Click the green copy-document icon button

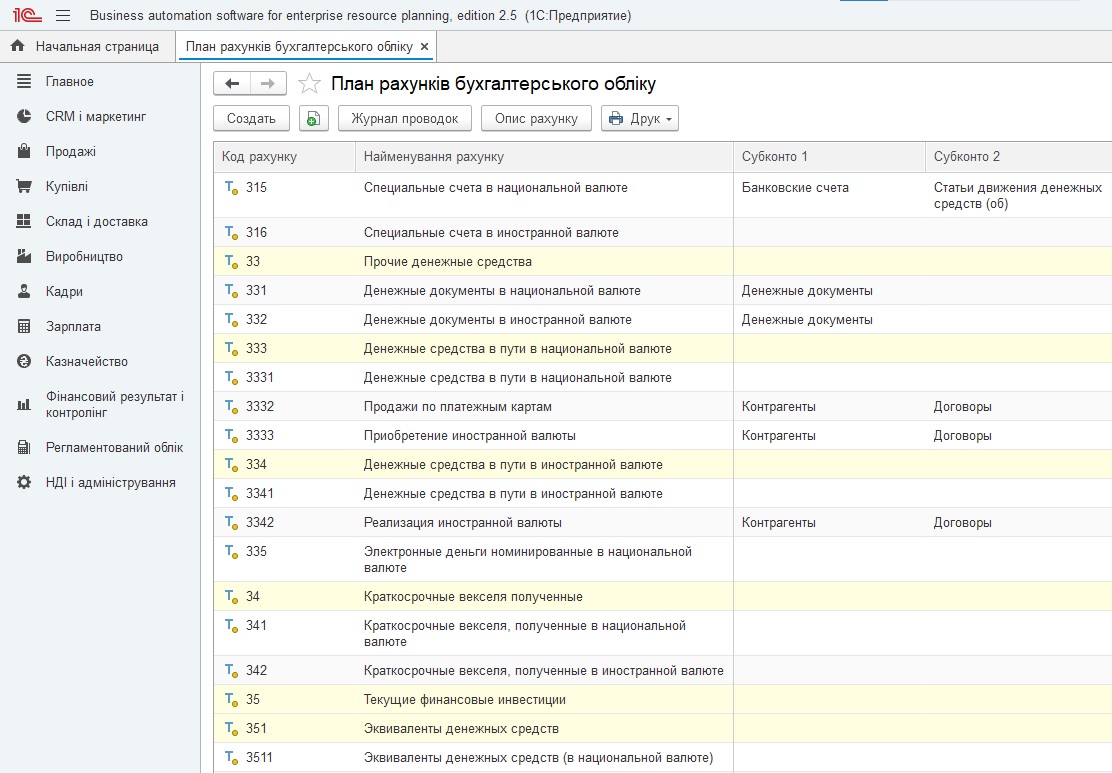click(313, 118)
